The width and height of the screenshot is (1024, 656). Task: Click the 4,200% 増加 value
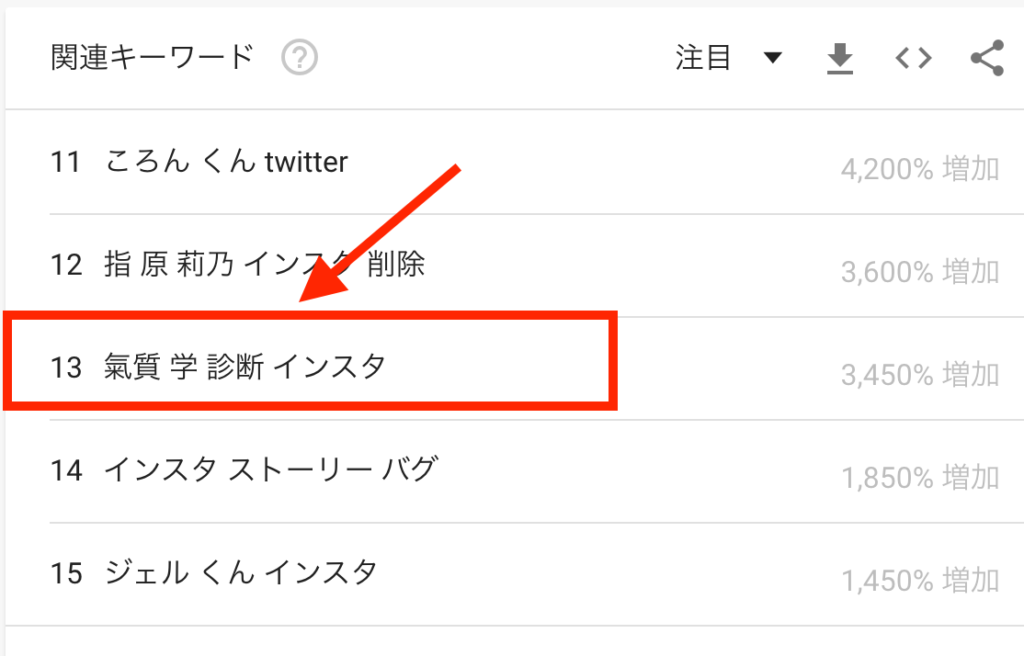920,169
